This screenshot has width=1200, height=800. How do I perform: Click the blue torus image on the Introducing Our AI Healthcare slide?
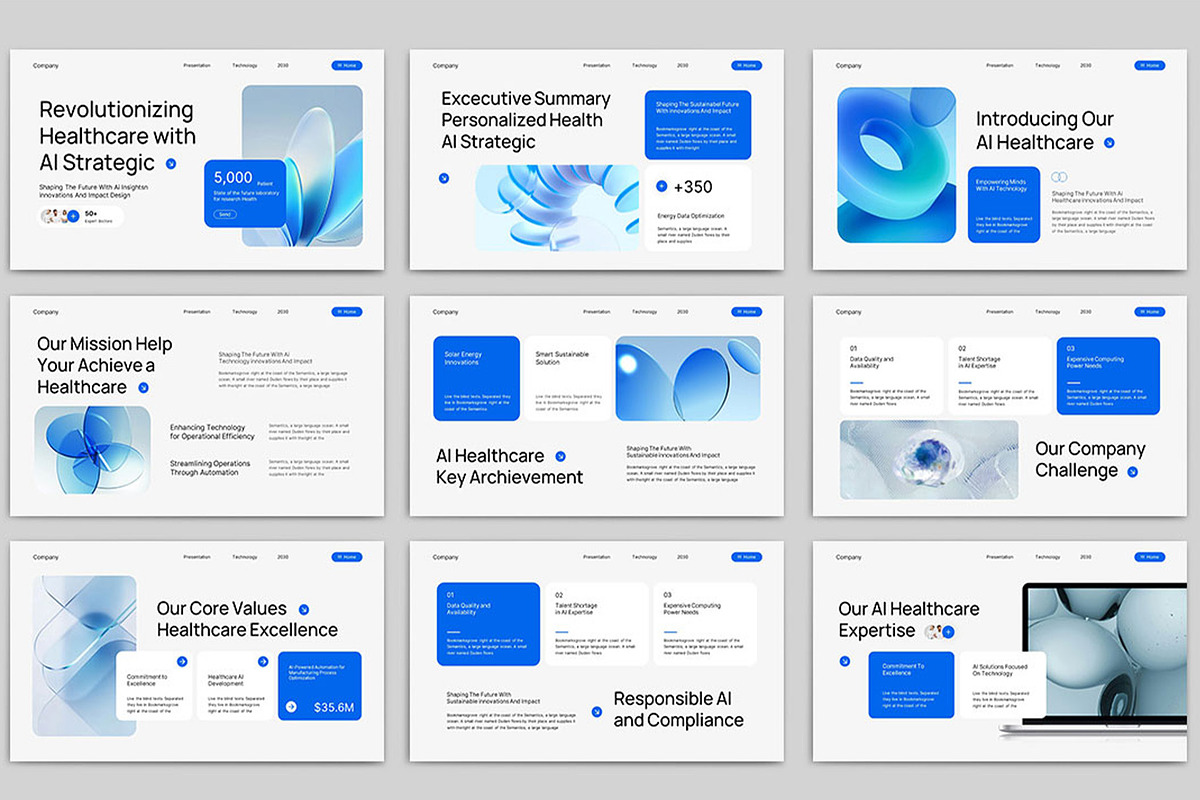(896, 165)
